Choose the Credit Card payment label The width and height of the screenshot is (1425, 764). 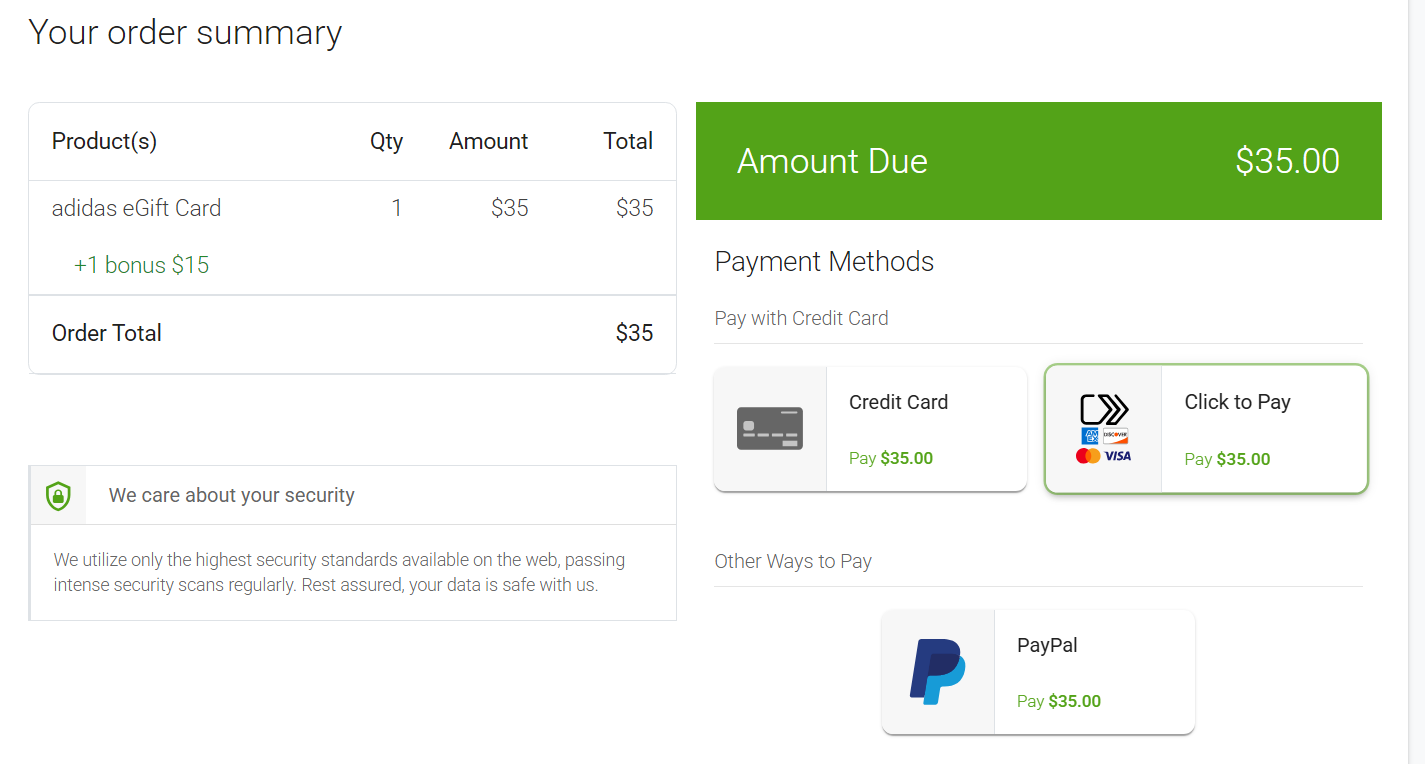pyautogui.click(x=898, y=402)
